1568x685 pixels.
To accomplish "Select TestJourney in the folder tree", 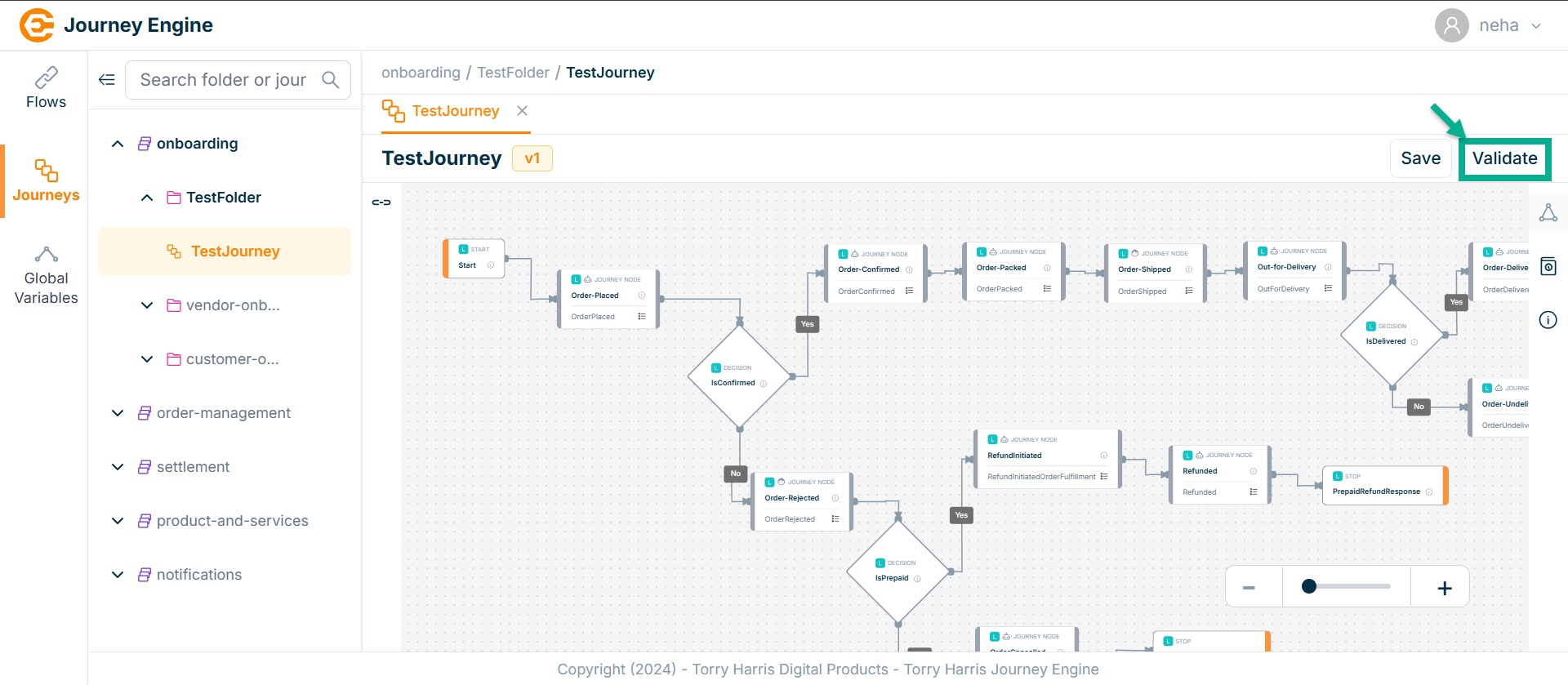I will click(235, 251).
